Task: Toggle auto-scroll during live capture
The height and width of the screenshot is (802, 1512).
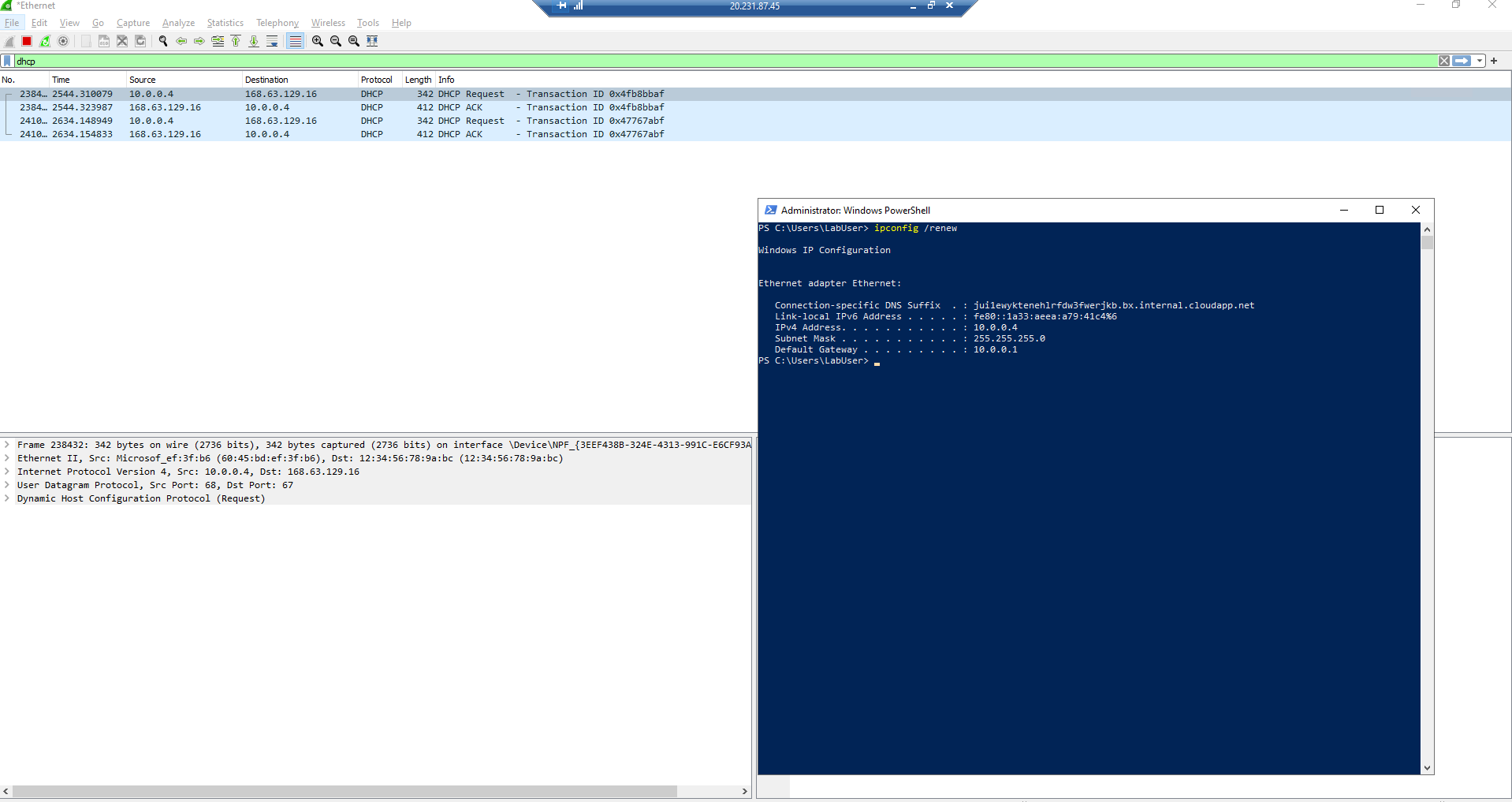Action: tap(272, 41)
